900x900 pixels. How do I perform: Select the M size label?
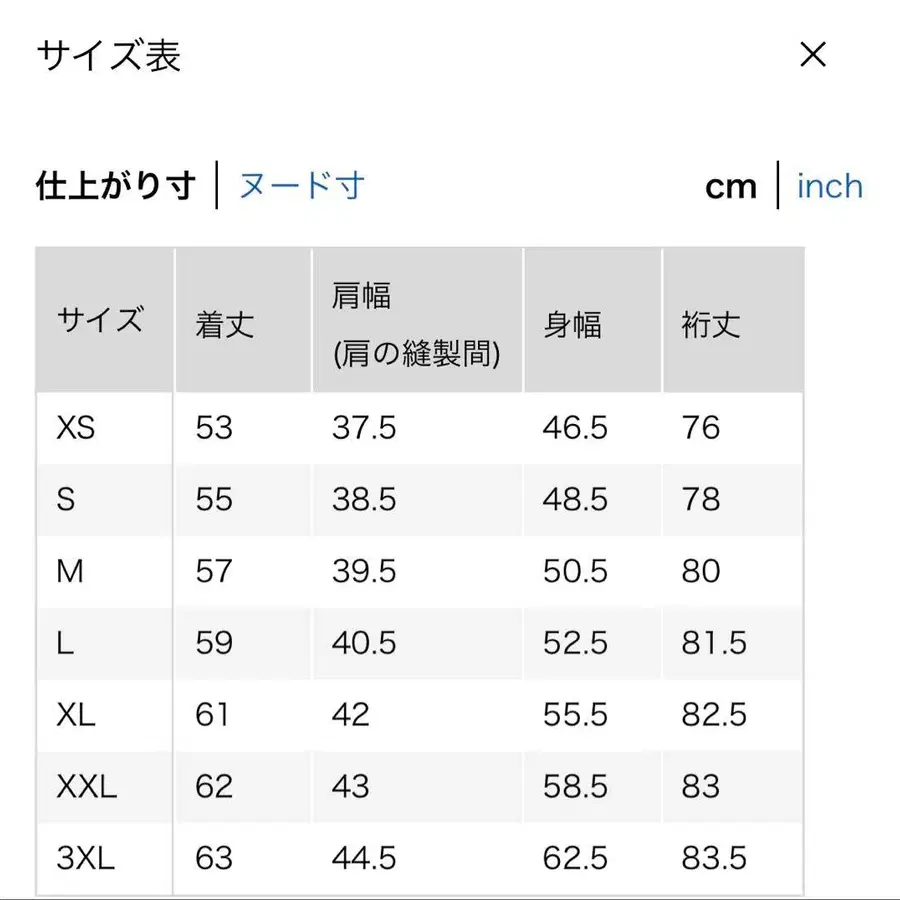pyautogui.click(x=71, y=571)
